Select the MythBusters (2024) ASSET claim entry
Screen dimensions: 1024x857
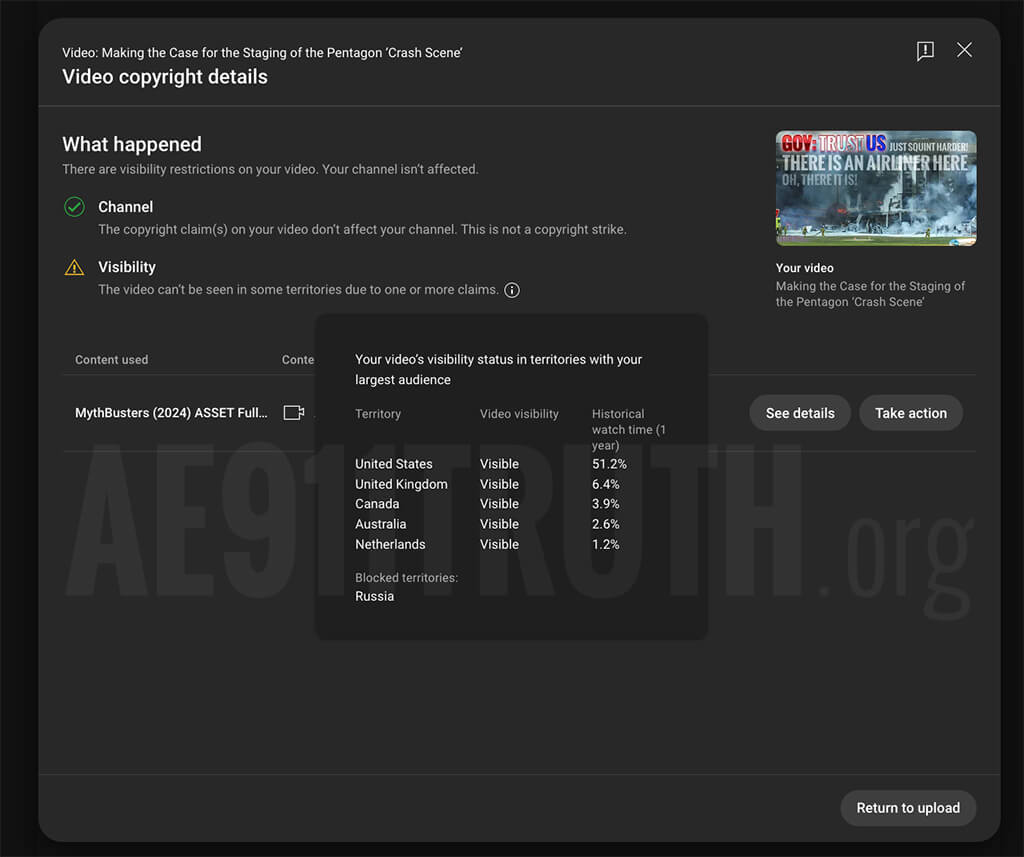(171, 413)
